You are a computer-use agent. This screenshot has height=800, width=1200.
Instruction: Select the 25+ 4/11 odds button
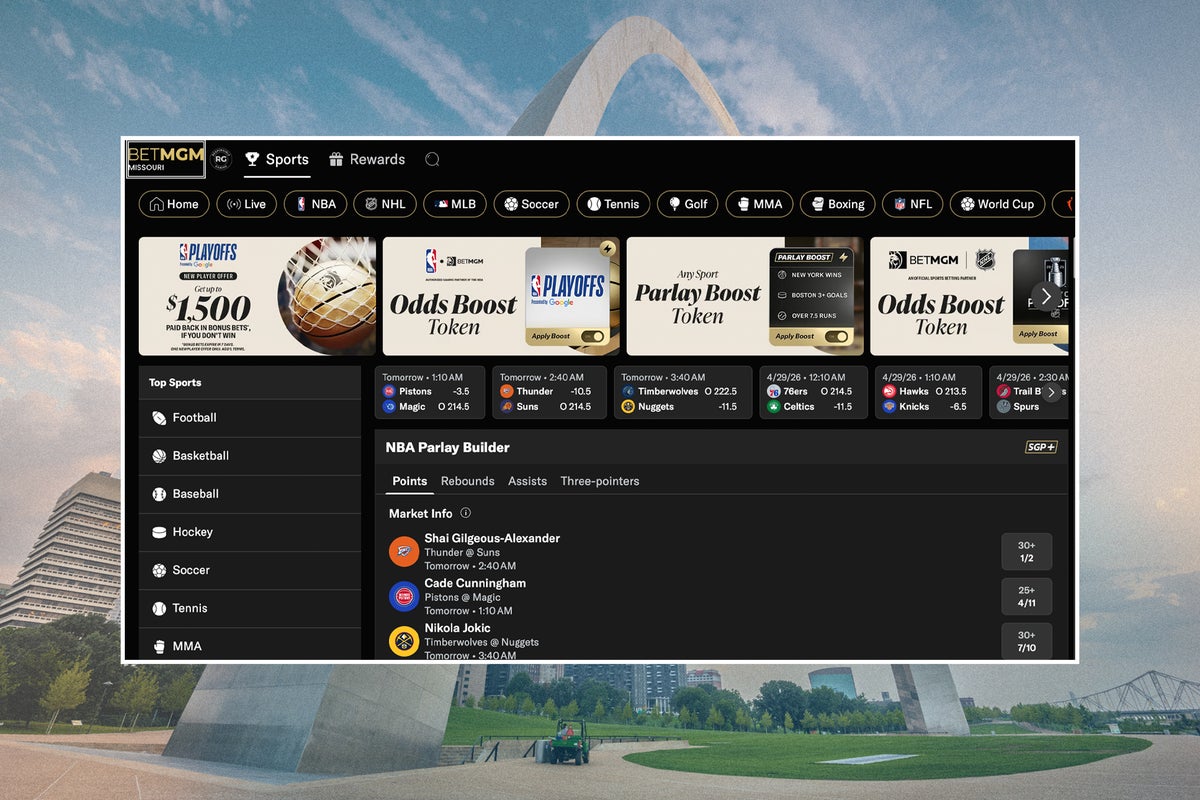click(1027, 597)
